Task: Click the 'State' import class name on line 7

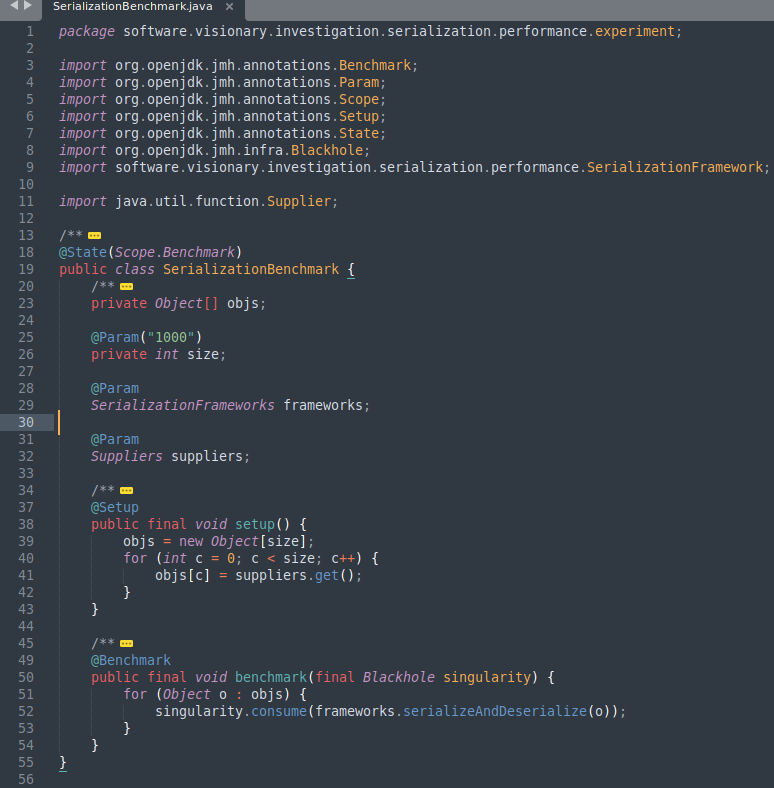Action: click(x=359, y=134)
